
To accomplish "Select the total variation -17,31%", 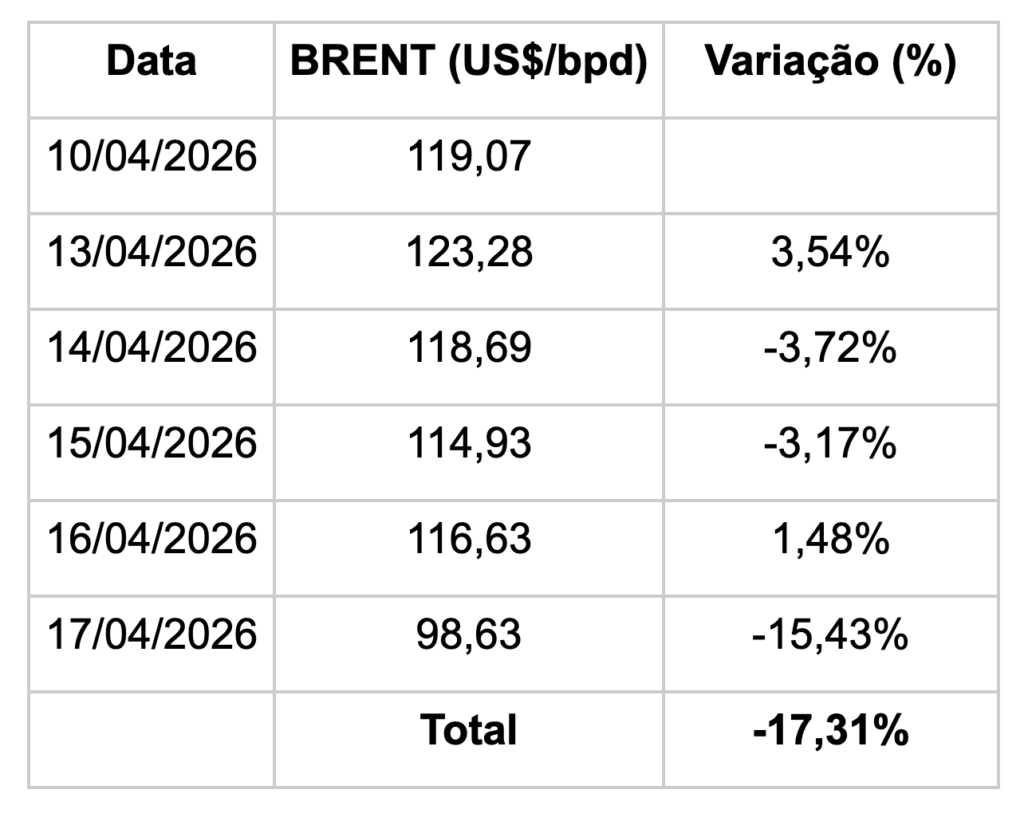I will click(x=830, y=730).
